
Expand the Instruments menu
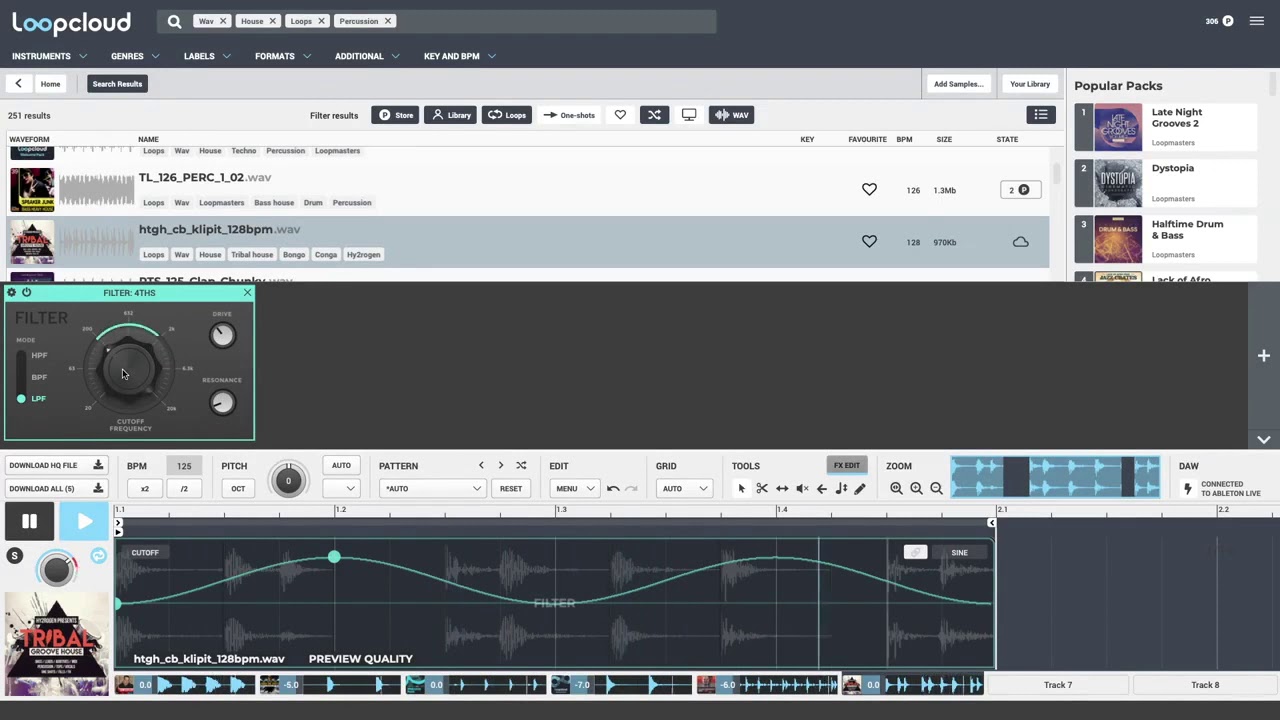tap(49, 56)
